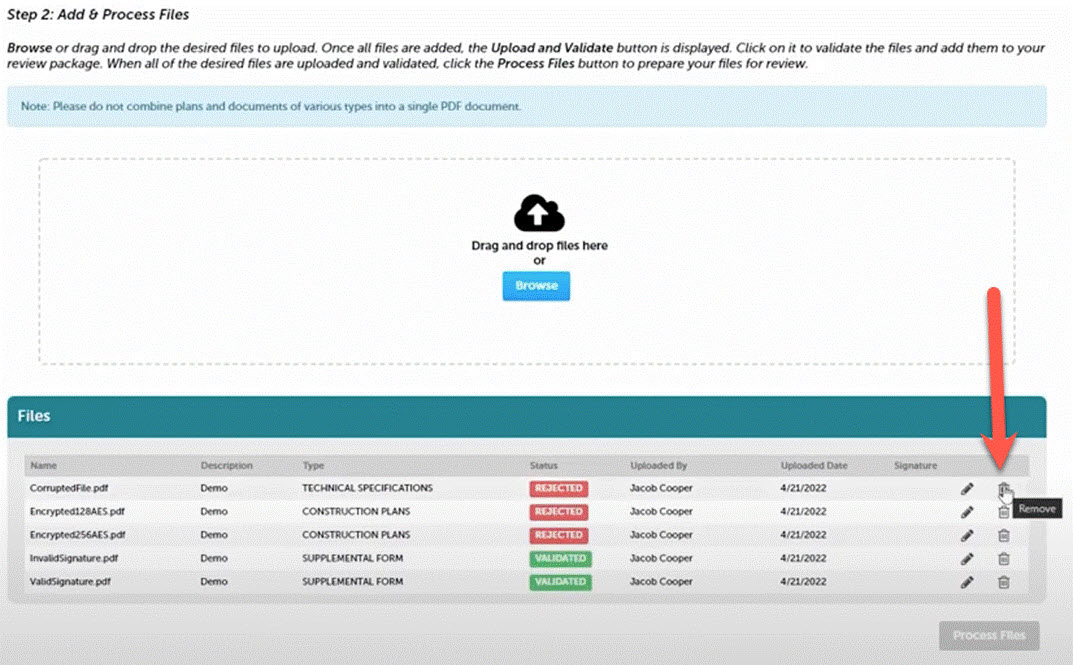The width and height of the screenshot is (1073, 665).
Task: Click the Status column header
Action: 544,466
